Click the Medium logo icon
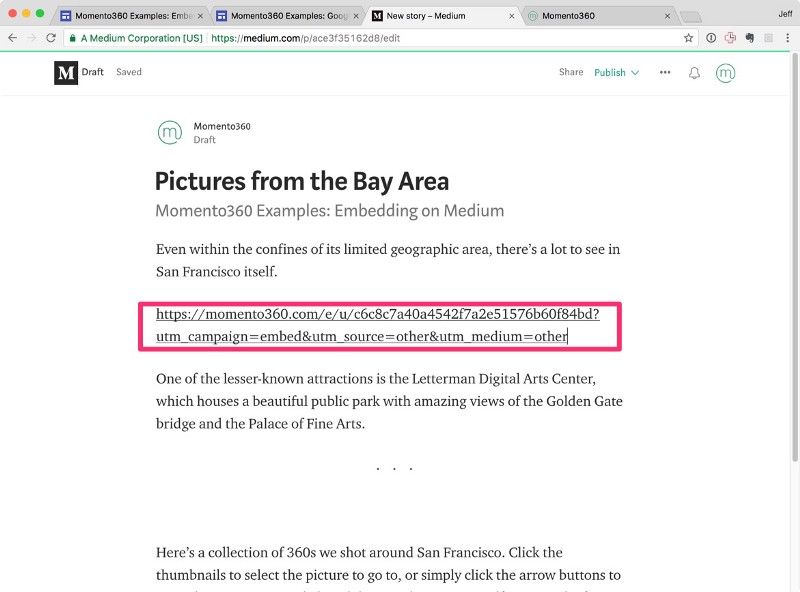Viewport: 800px width, 592px height. pyautogui.click(x=66, y=72)
